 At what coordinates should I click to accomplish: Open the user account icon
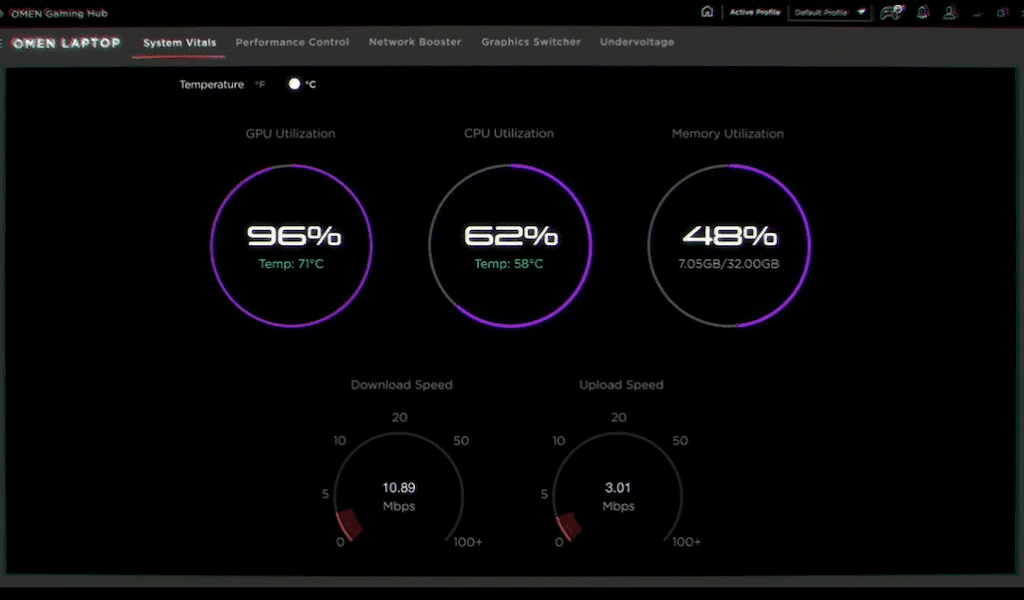coord(950,11)
